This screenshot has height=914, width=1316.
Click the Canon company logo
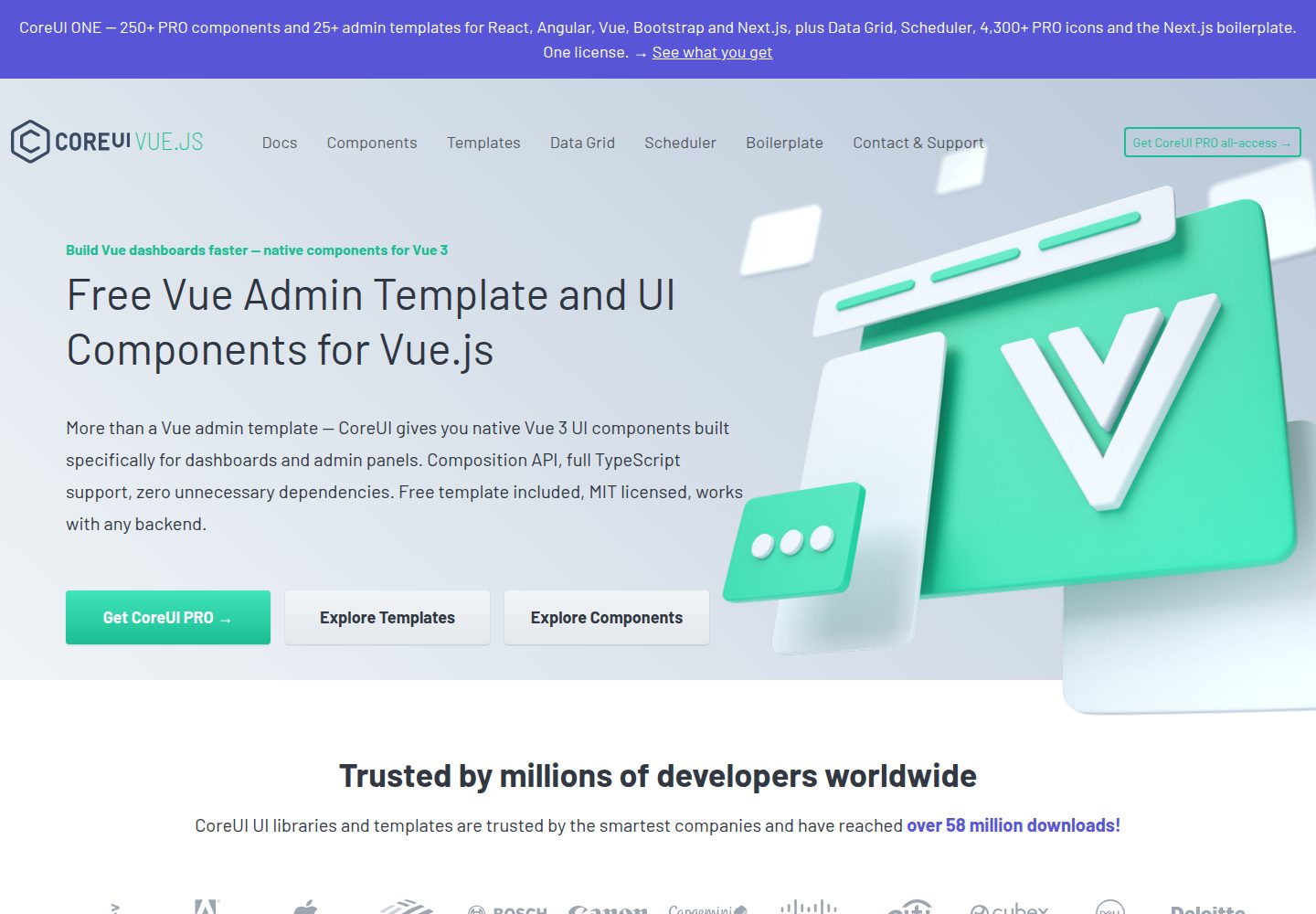608,909
